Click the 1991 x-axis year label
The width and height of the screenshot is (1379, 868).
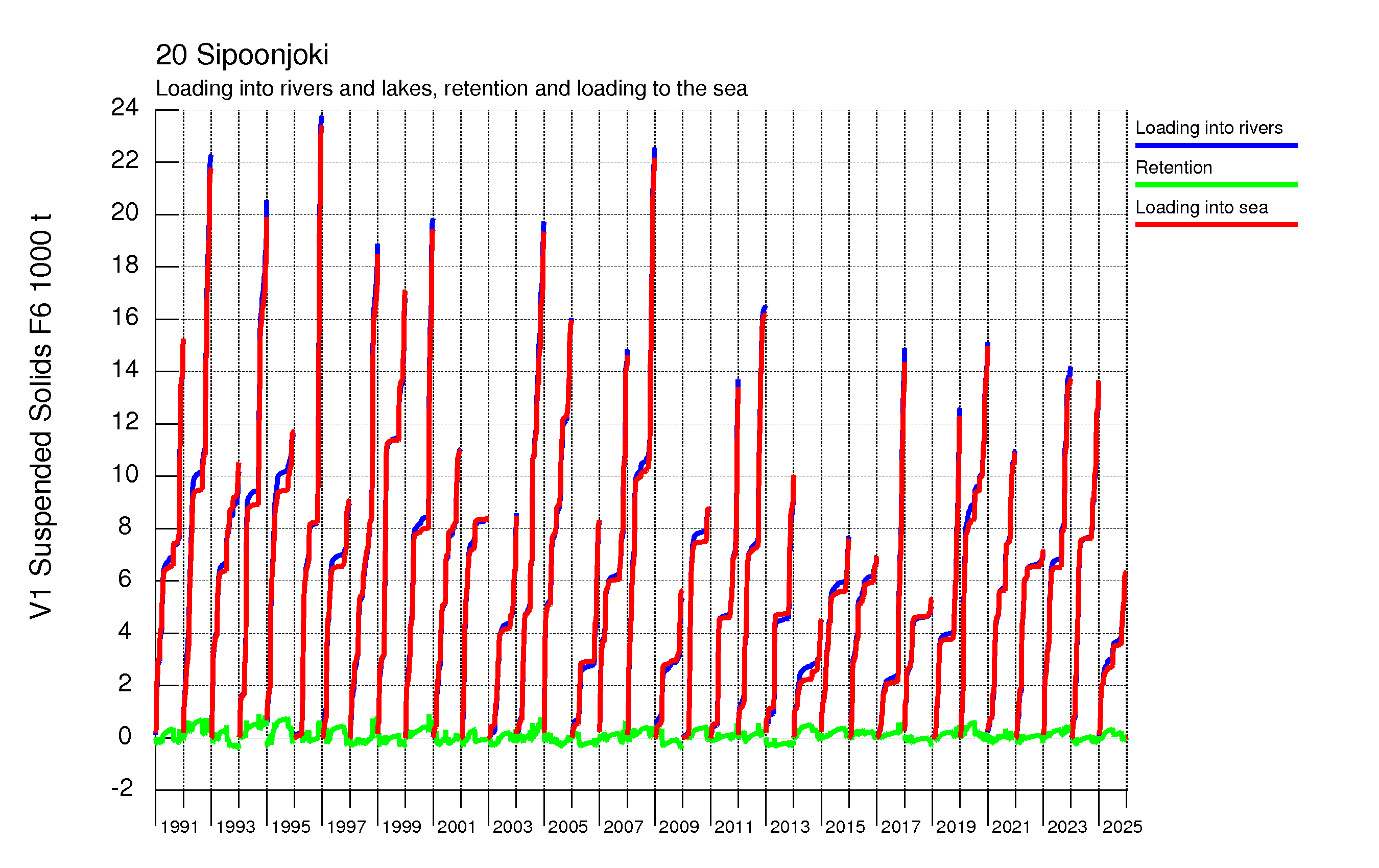click(x=179, y=827)
